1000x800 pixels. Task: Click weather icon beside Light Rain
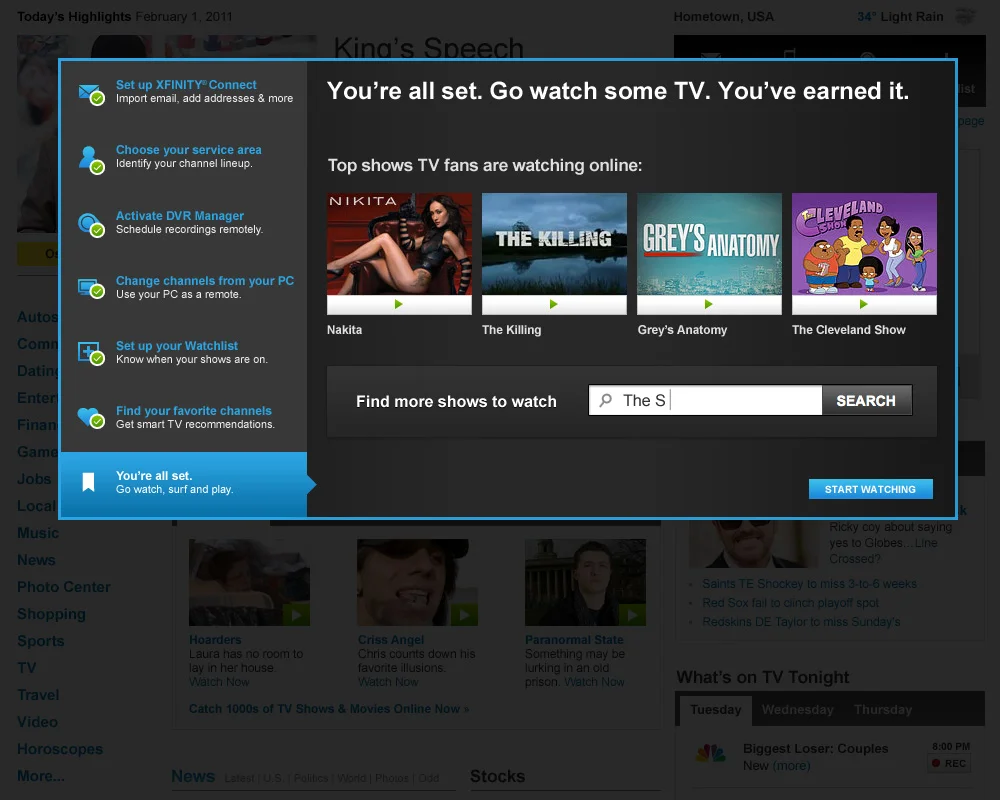(966, 16)
